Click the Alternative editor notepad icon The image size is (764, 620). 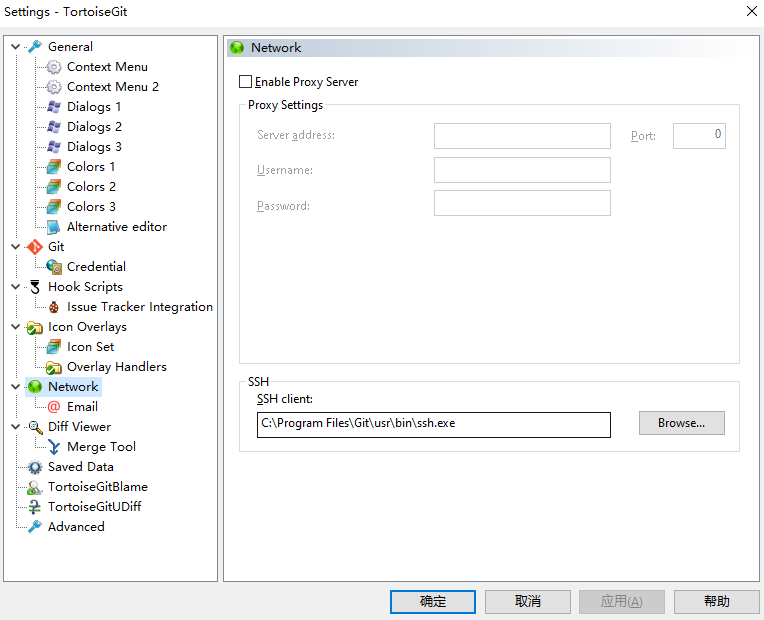54,227
